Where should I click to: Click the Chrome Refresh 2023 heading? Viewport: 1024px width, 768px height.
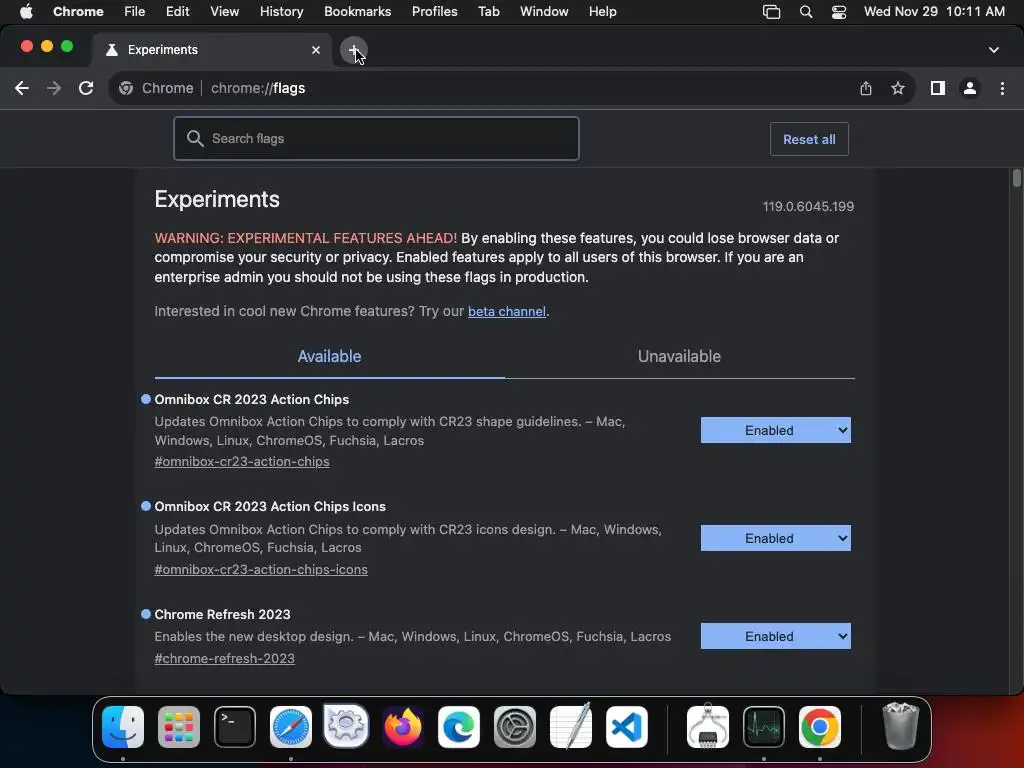point(222,615)
